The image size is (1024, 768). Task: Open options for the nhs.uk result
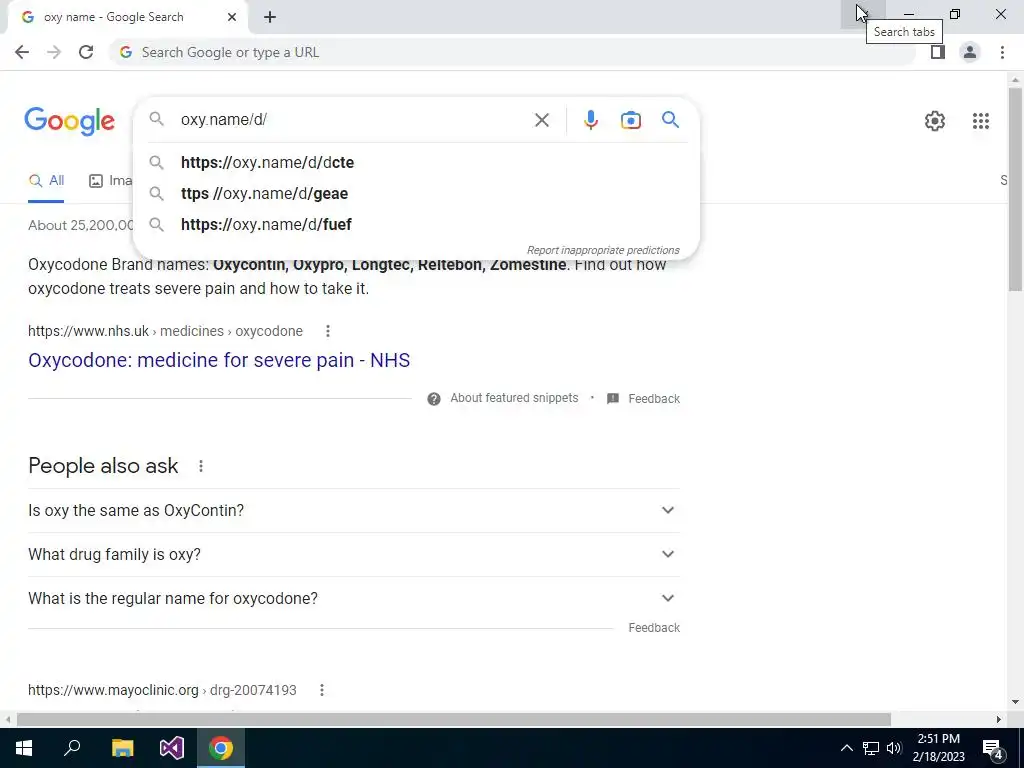[328, 331]
